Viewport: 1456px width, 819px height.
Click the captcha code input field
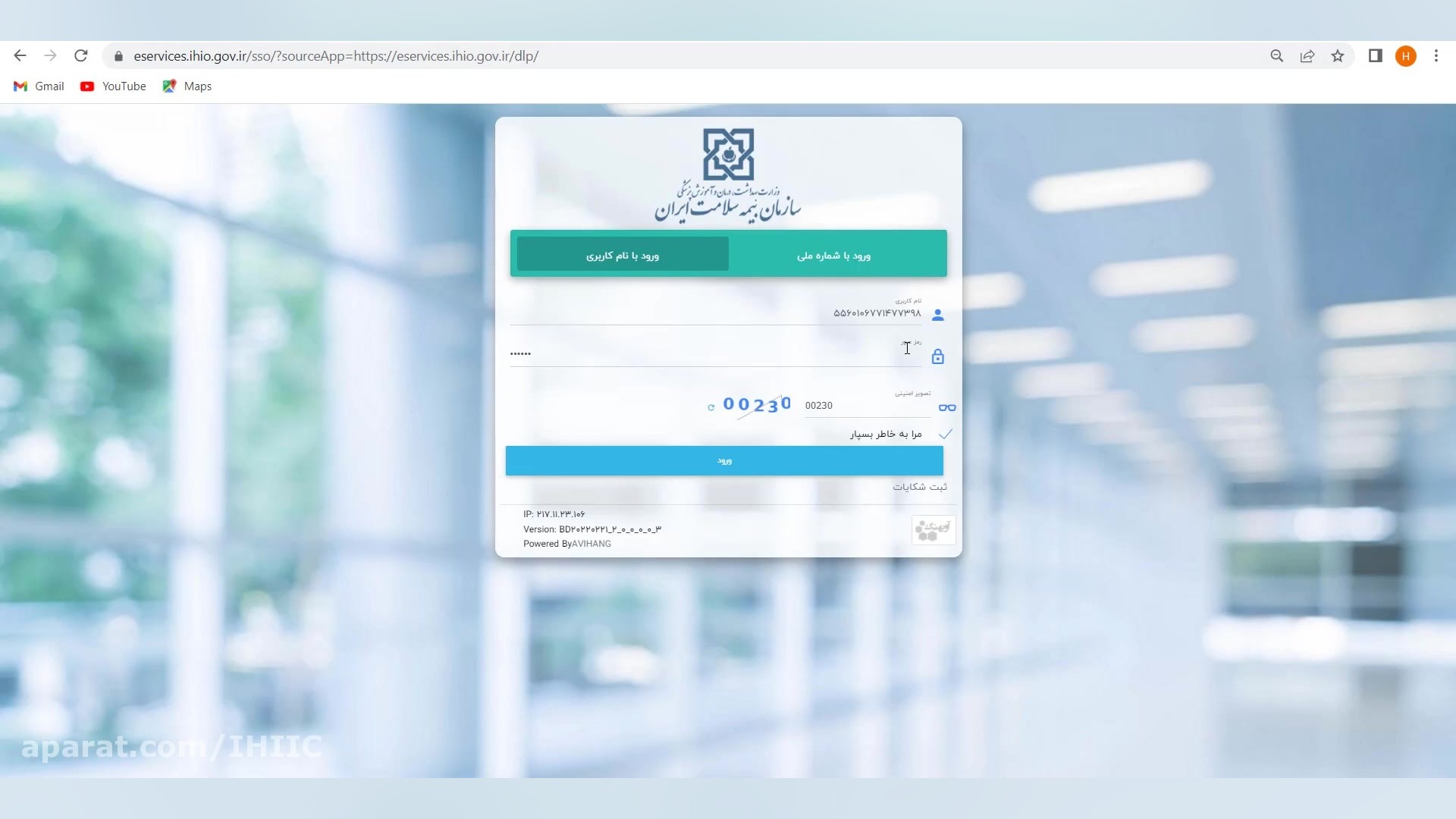point(864,406)
